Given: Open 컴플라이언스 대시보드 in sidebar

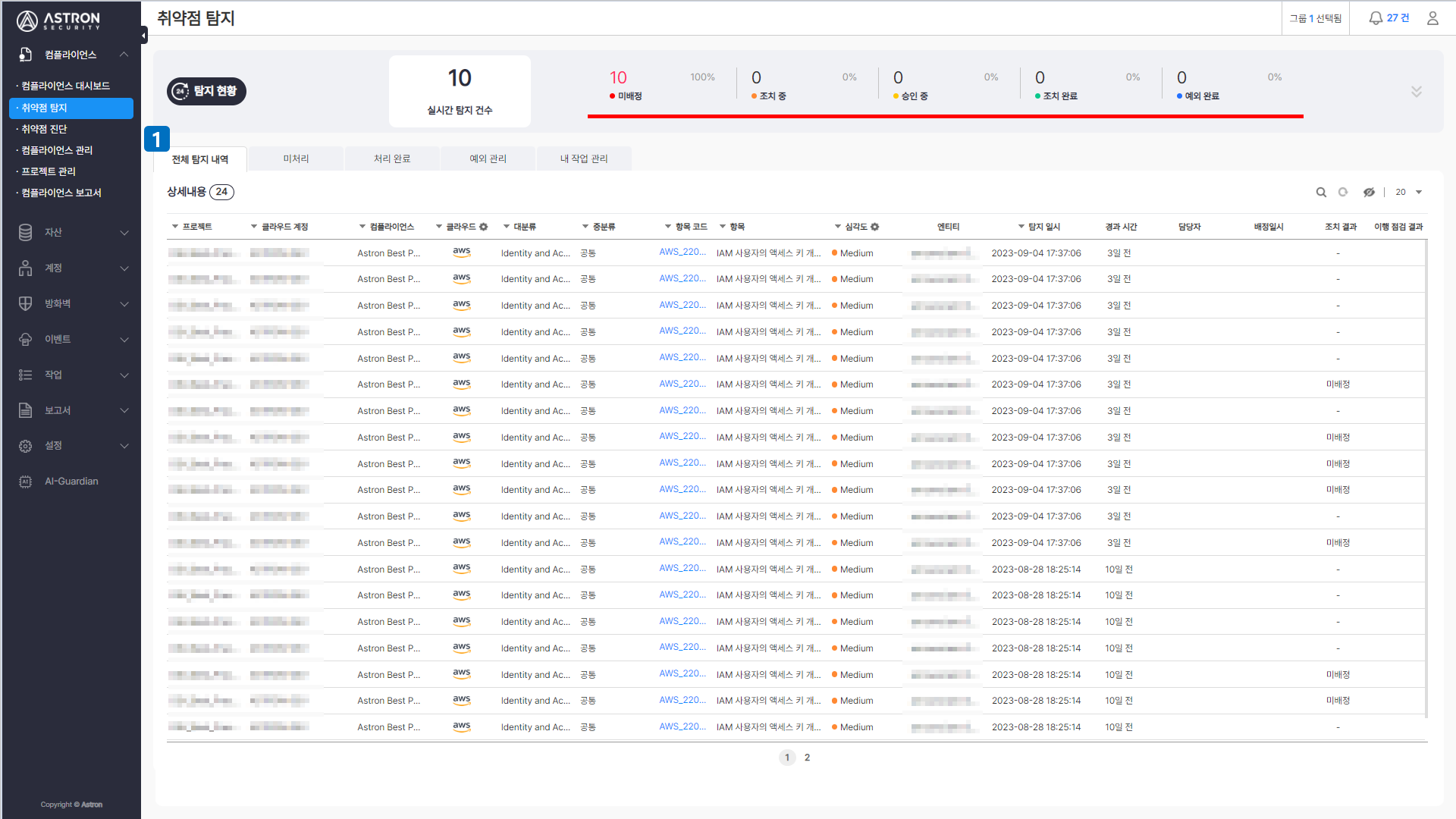Looking at the screenshot, I should coord(65,86).
